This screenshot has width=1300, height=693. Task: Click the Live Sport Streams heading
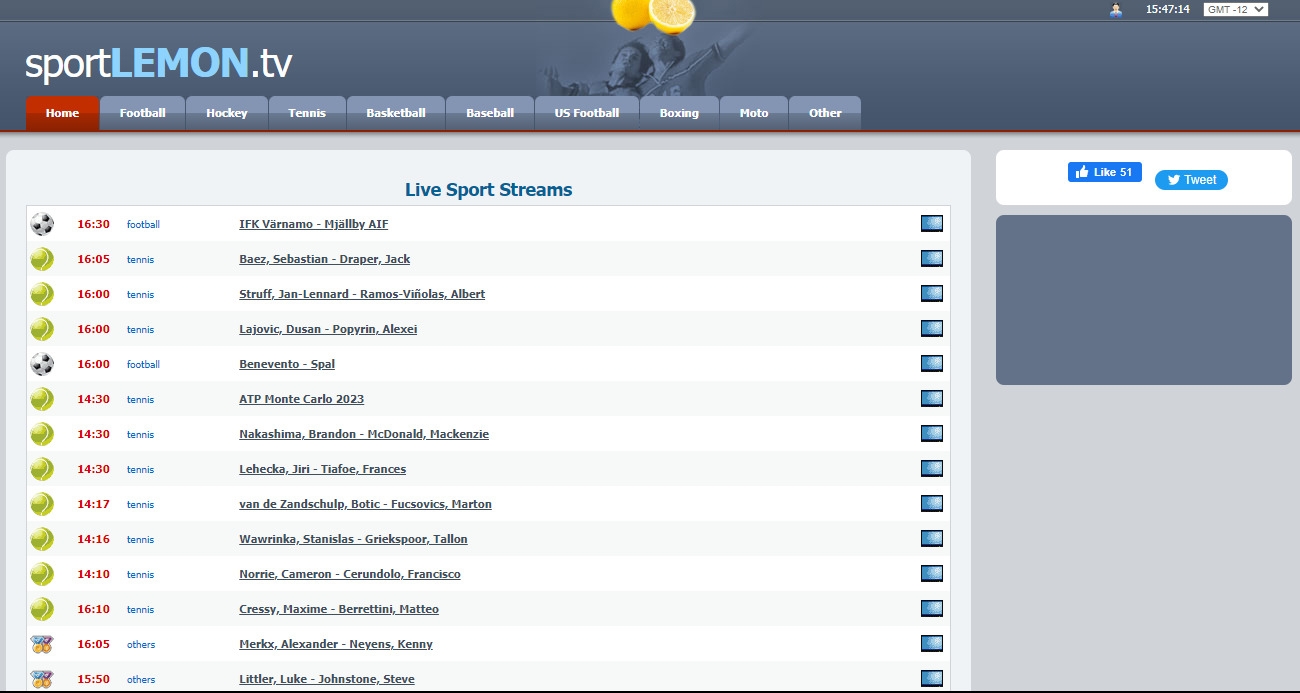pos(489,189)
